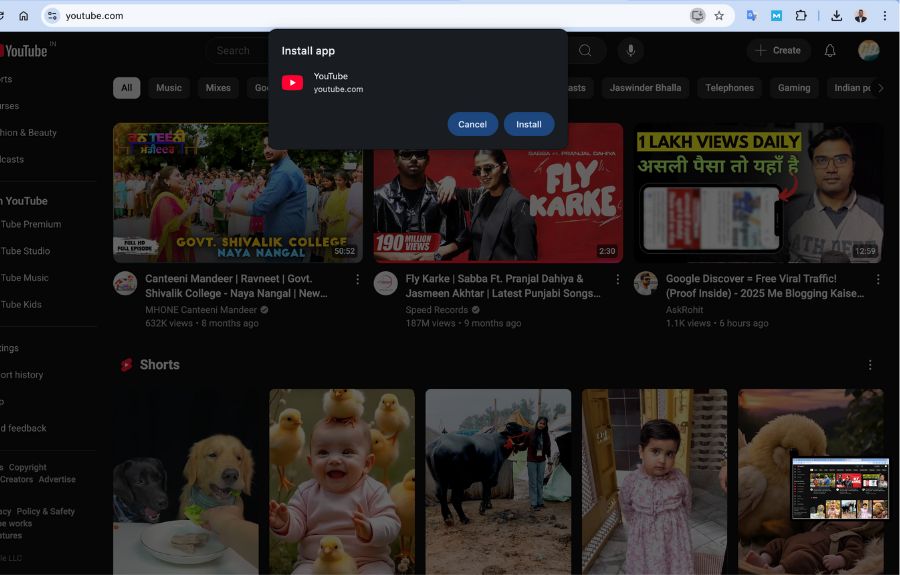Click the Create button
900x575 pixels.
(778, 50)
